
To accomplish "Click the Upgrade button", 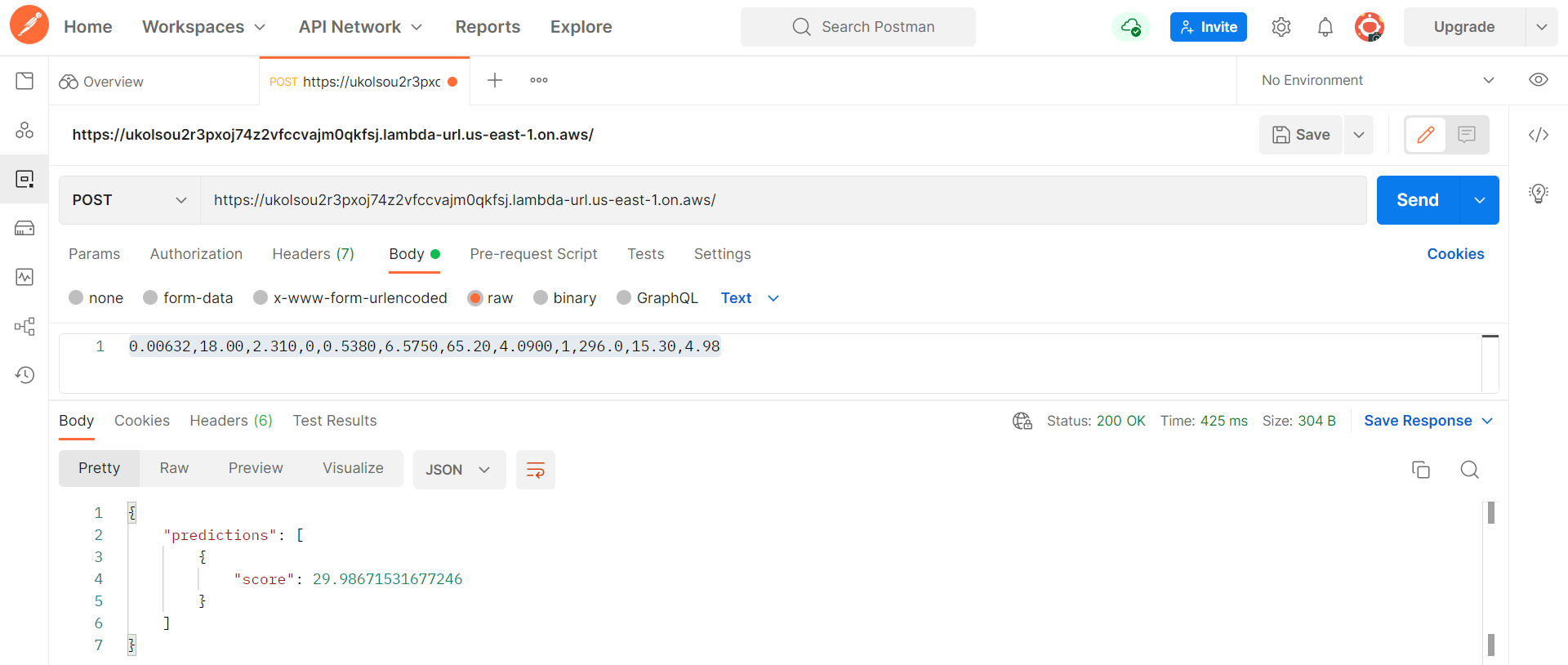I will [1464, 27].
